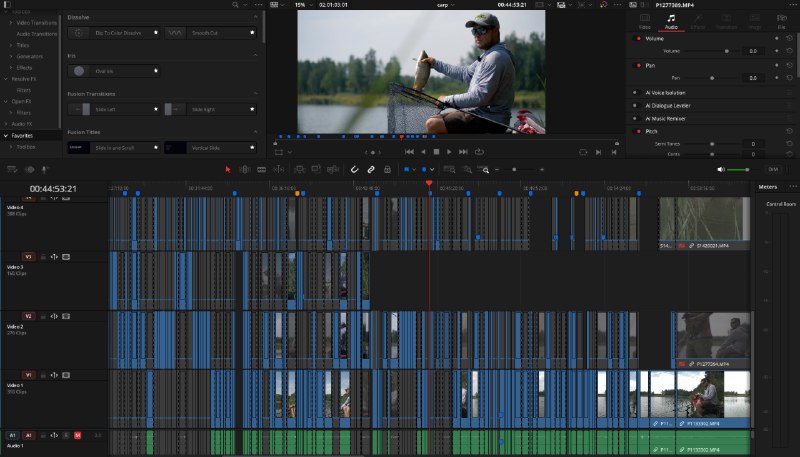Open the carp timeline name dropdown

tap(445, 5)
